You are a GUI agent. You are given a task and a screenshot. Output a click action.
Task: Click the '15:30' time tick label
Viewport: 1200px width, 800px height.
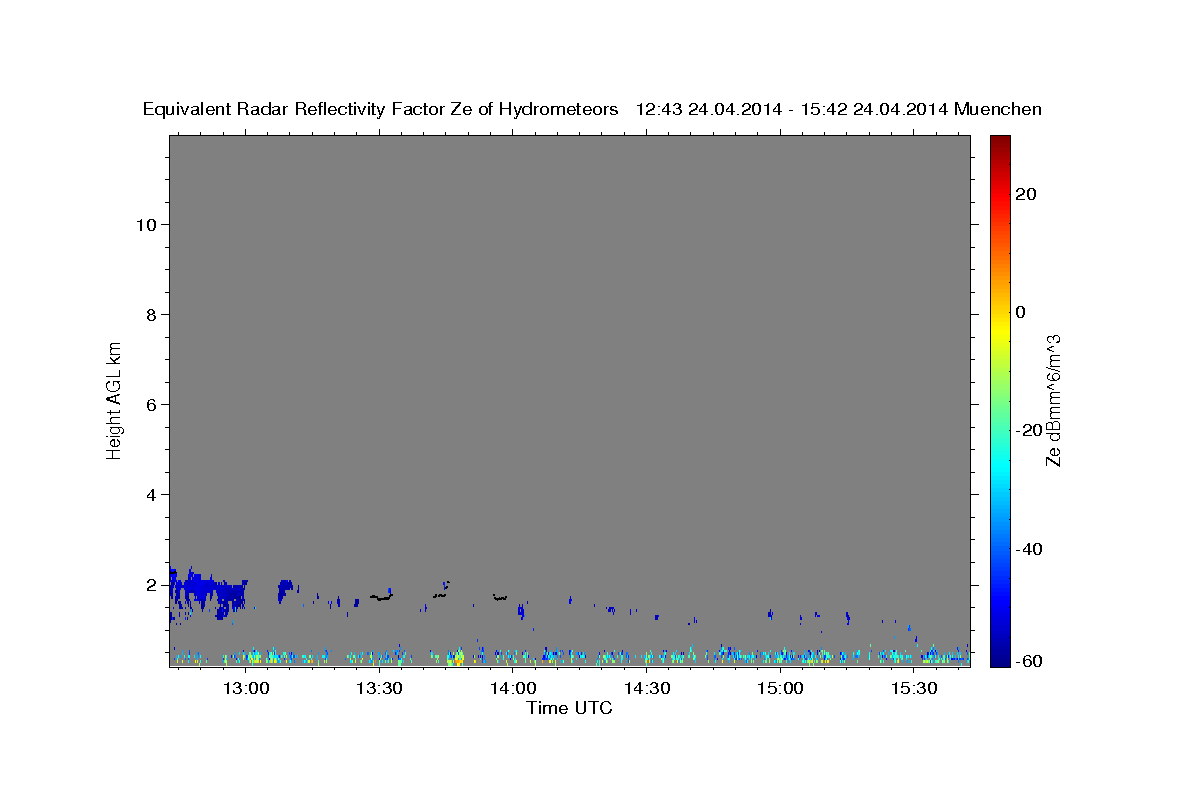tap(914, 688)
